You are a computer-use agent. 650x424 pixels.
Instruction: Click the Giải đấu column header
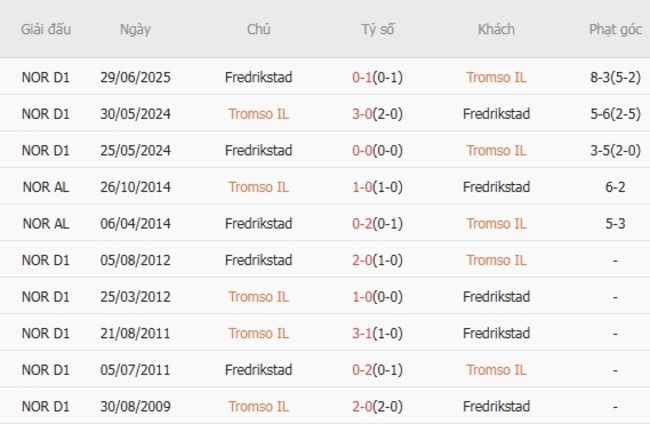46,29
